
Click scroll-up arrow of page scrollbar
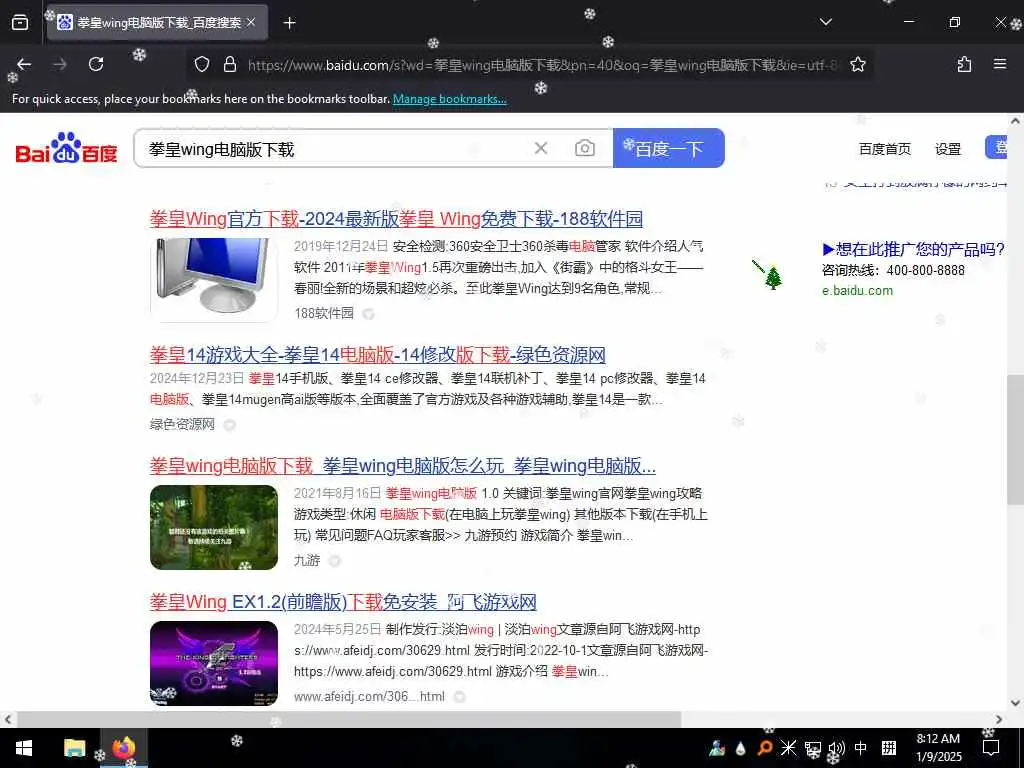[x=1016, y=121]
